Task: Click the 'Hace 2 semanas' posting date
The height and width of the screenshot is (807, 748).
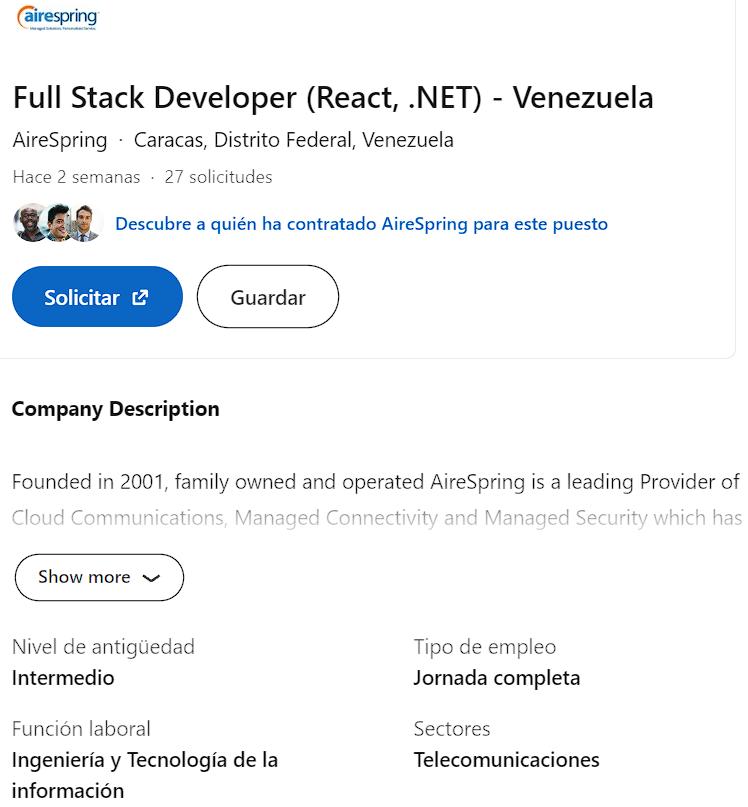Action: pyautogui.click(x=76, y=177)
